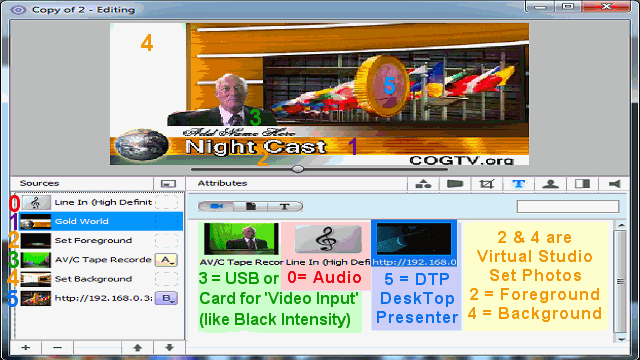Screen dimensions: 640x360
Task: Click the Geometry shapes attributes icon
Action: tap(423, 184)
